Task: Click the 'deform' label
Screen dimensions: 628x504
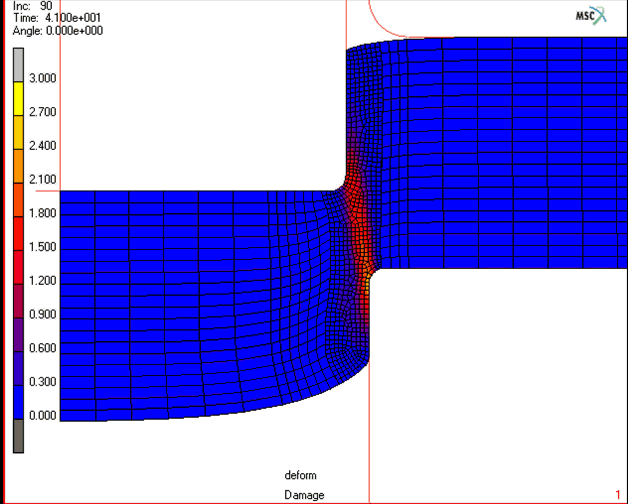Action: pos(300,476)
